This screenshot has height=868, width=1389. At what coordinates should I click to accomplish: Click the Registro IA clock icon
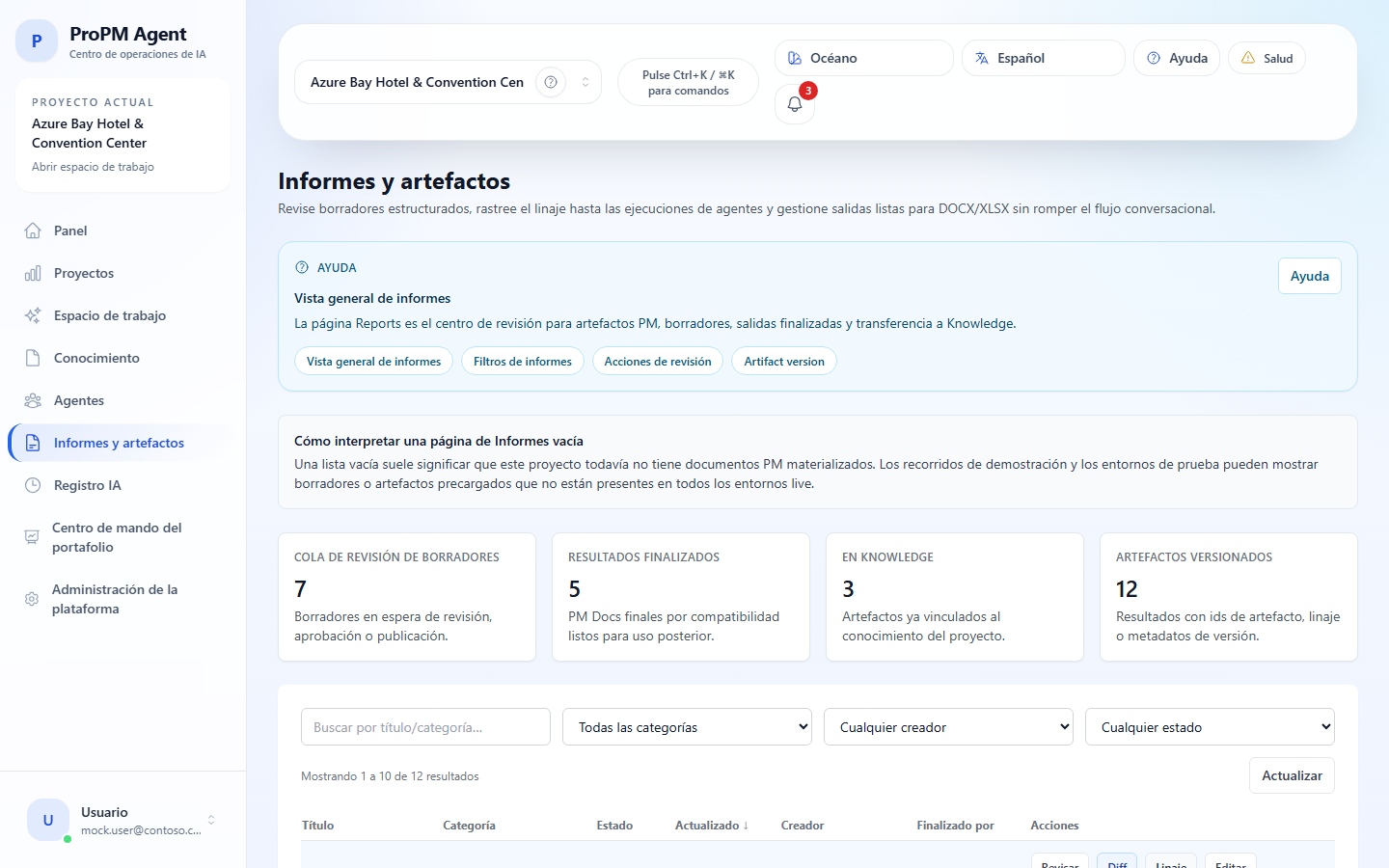33,485
